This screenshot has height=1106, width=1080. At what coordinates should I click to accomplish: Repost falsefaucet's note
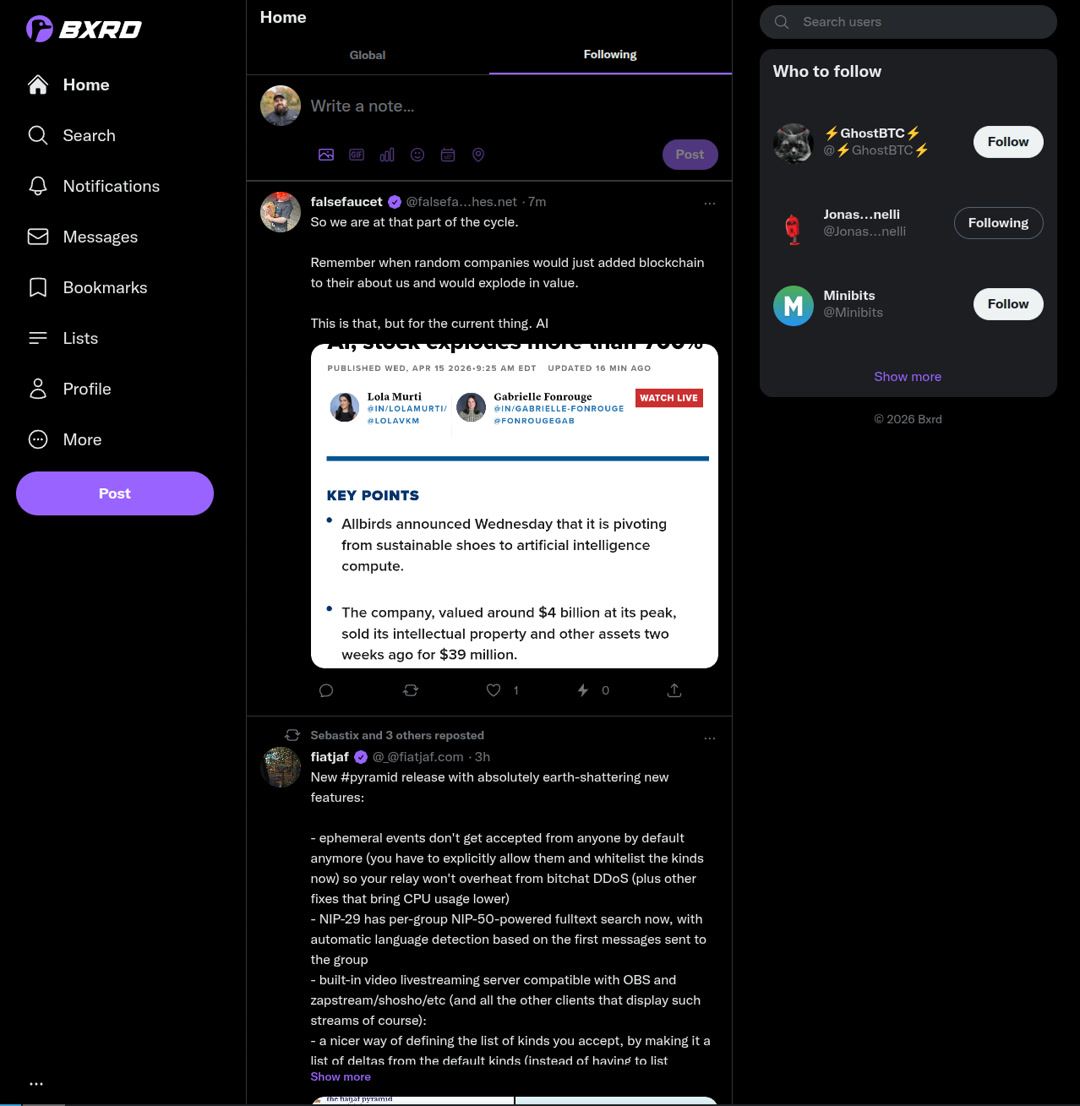coord(411,690)
